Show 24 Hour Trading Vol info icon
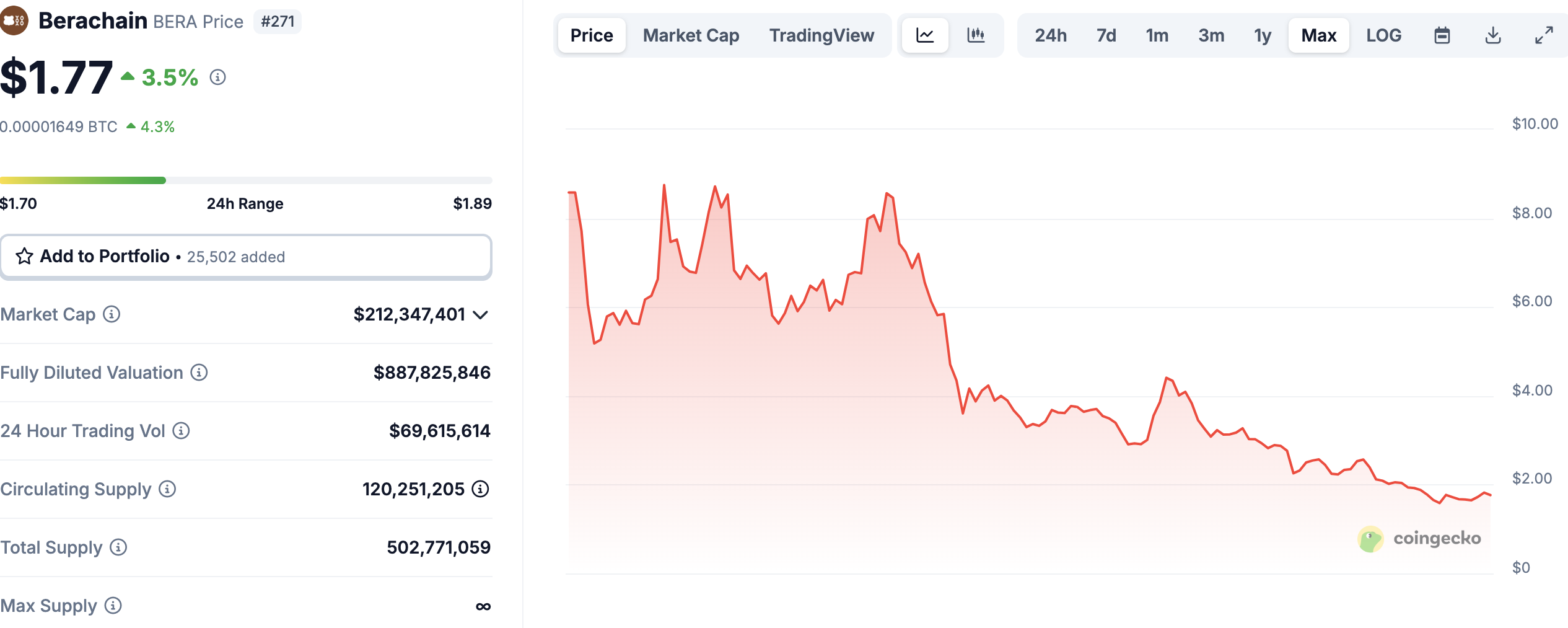1568x628 pixels. [181, 431]
